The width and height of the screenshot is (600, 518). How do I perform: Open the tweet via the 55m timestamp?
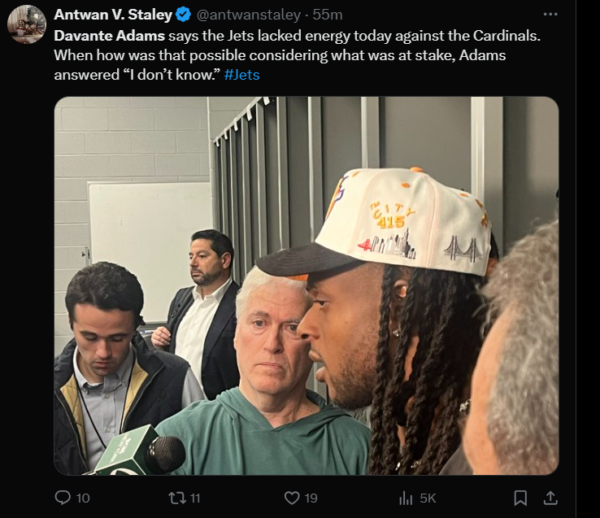pos(328,15)
